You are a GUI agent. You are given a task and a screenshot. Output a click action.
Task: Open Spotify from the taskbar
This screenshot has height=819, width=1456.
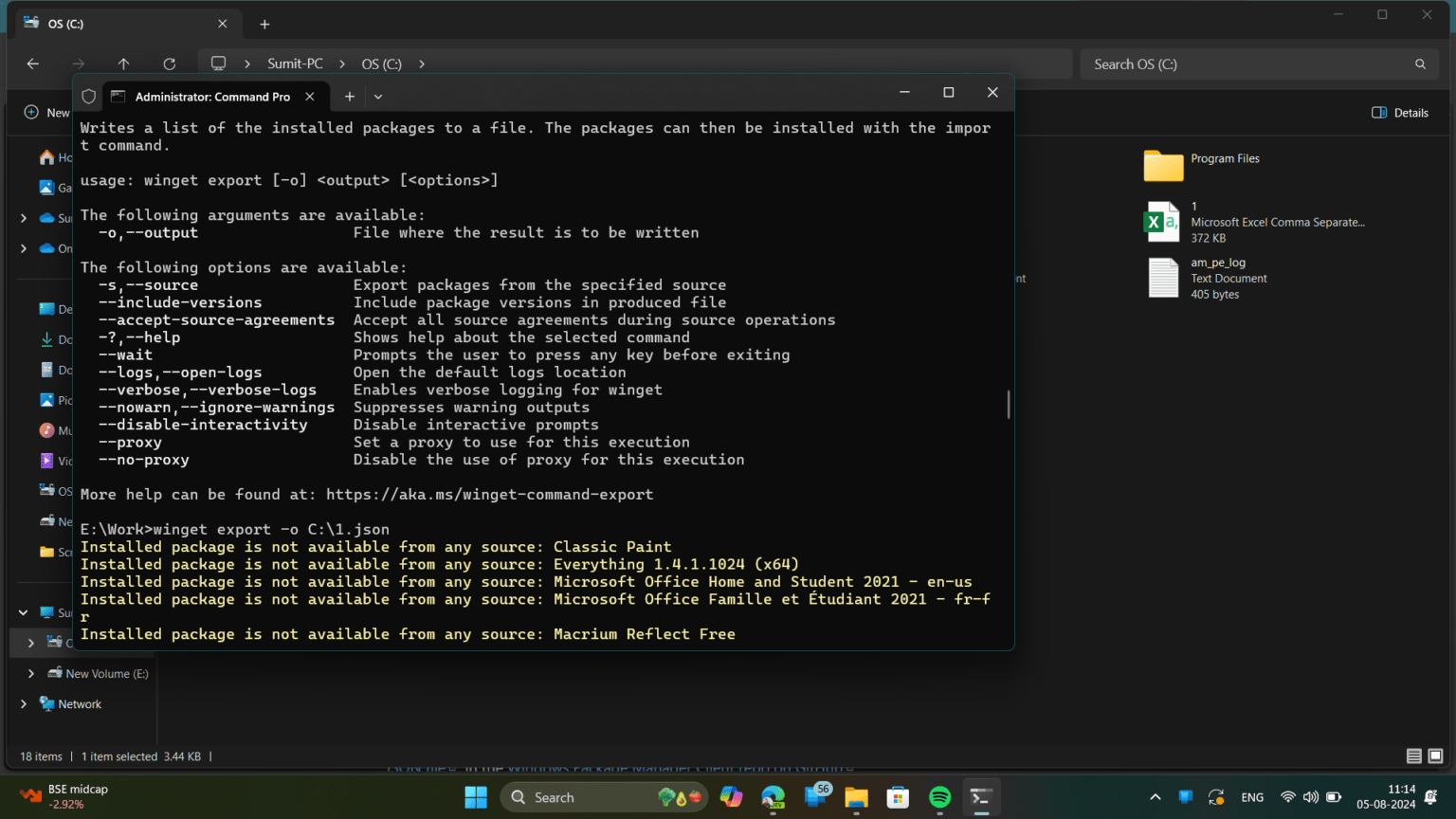(x=938, y=797)
